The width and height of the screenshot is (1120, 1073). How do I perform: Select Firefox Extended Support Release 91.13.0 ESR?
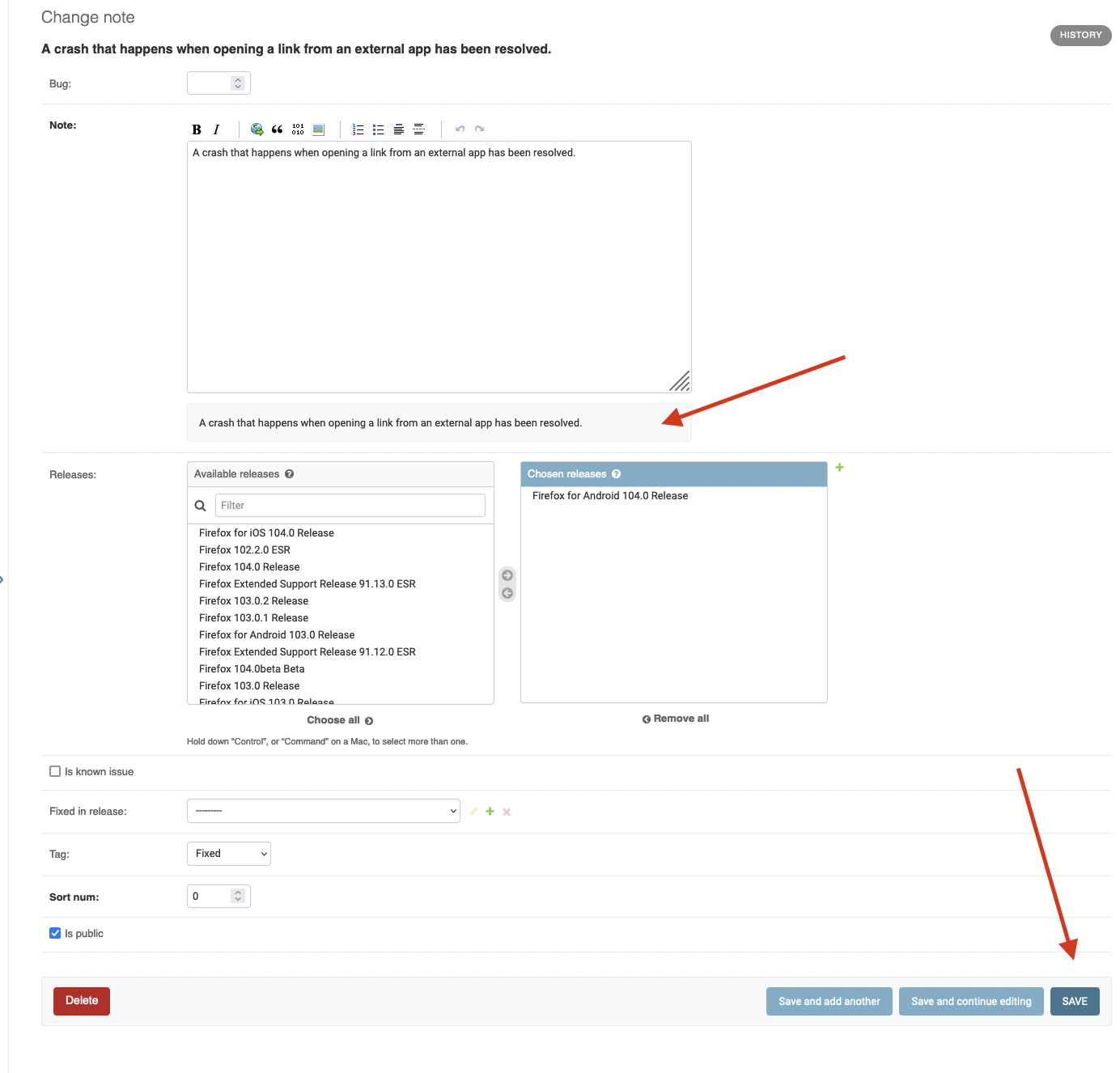pyautogui.click(x=308, y=583)
